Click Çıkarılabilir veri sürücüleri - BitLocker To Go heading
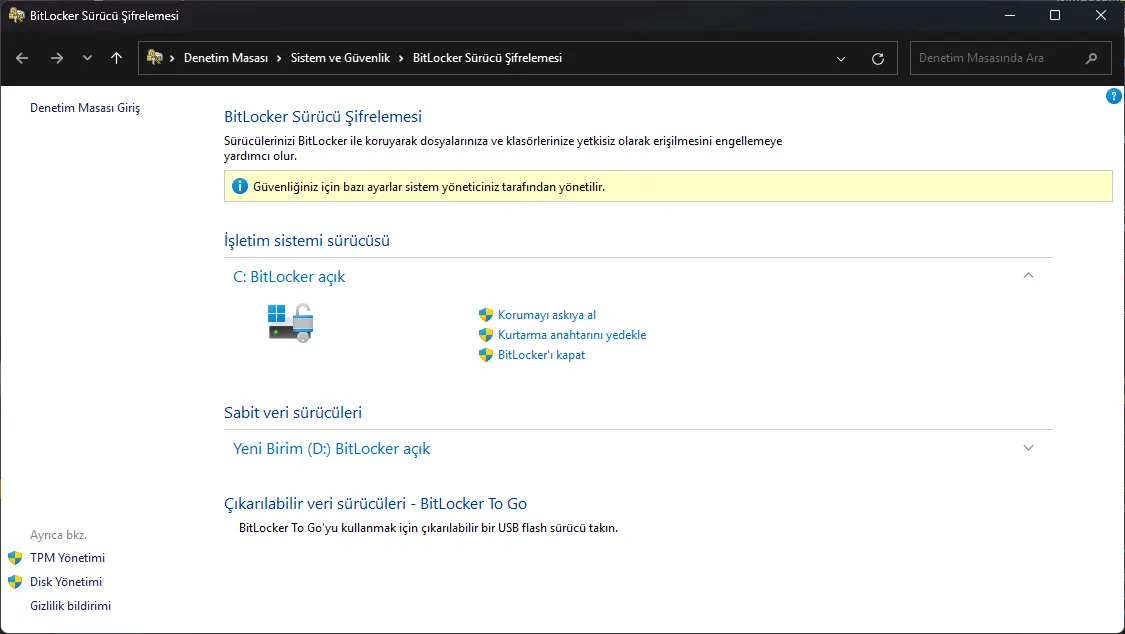1125x634 pixels. coord(375,503)
